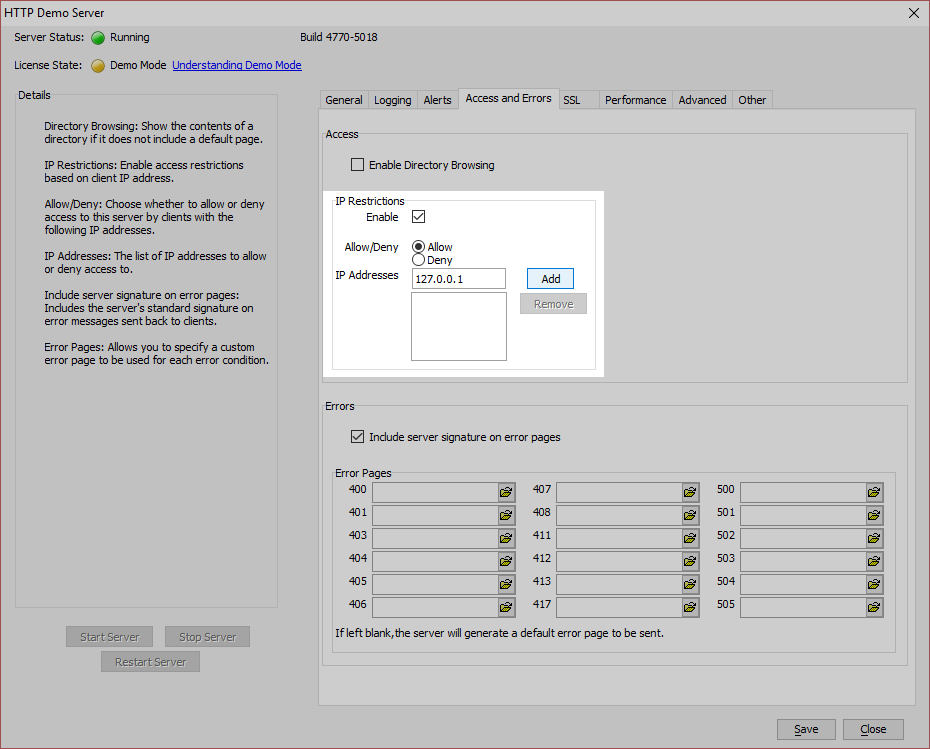Click the yellow License State indicator
The height and width of the screenshot is (749, 930).
pos(98,66)
